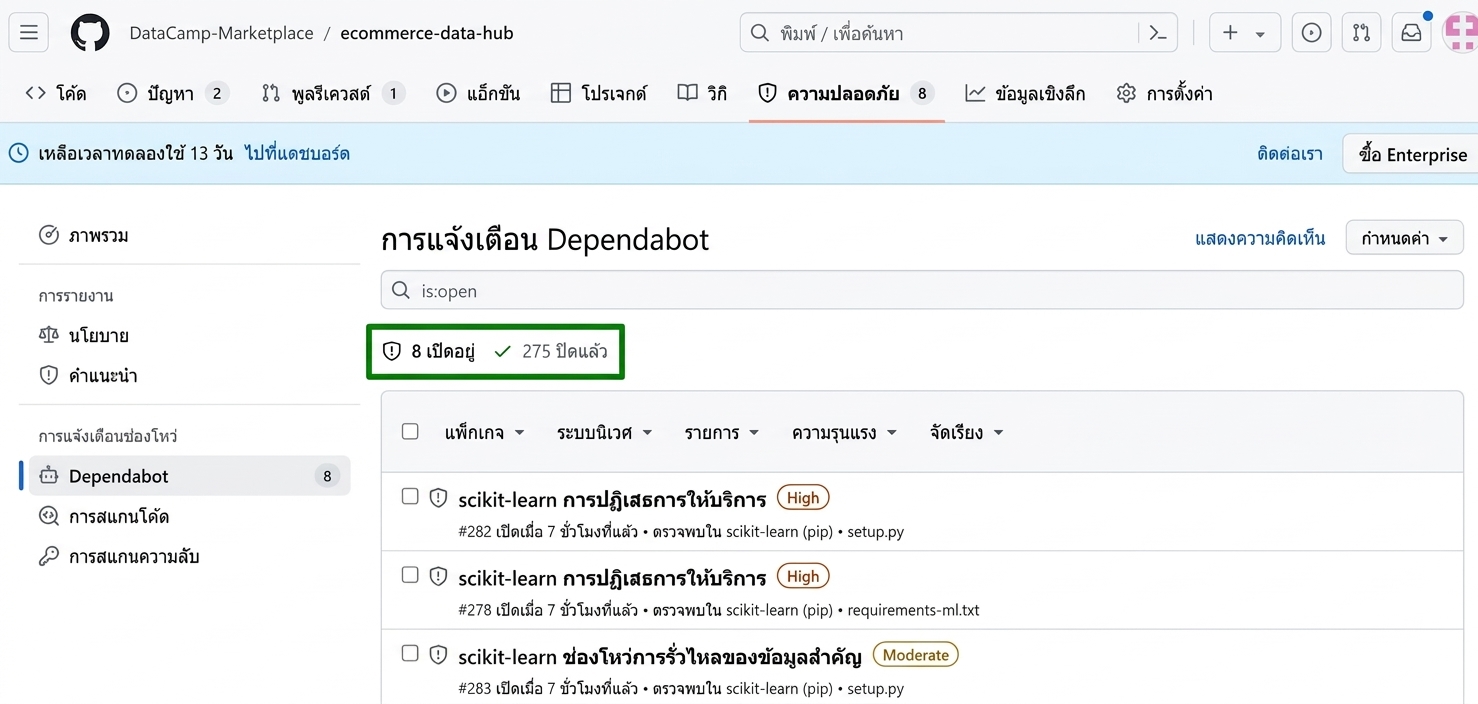
Task: Open the การตั้งค่า tab
Action: [x=1164, y=93]
